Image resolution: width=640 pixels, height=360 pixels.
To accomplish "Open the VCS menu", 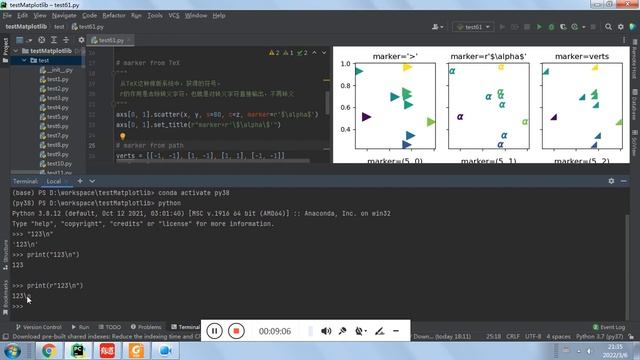I will click(x=174, y=16).
